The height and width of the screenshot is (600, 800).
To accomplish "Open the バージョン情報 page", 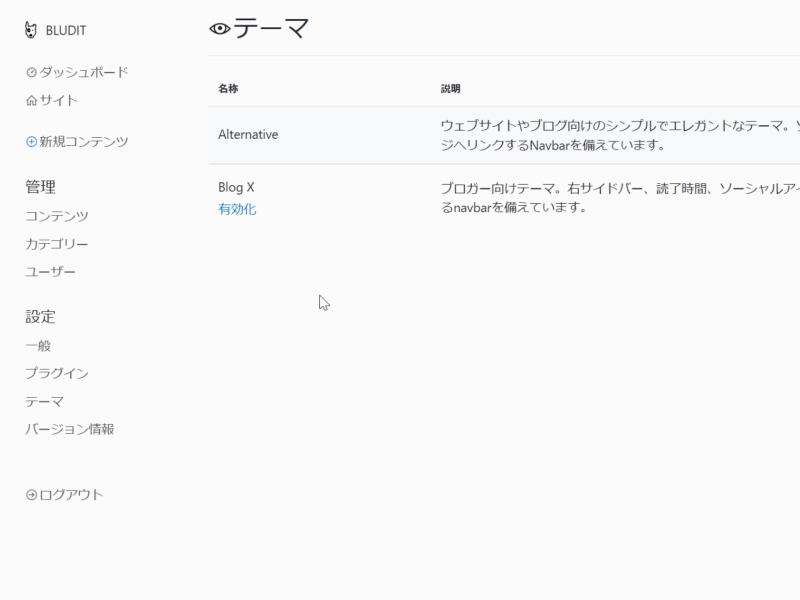I will [70, 429].
